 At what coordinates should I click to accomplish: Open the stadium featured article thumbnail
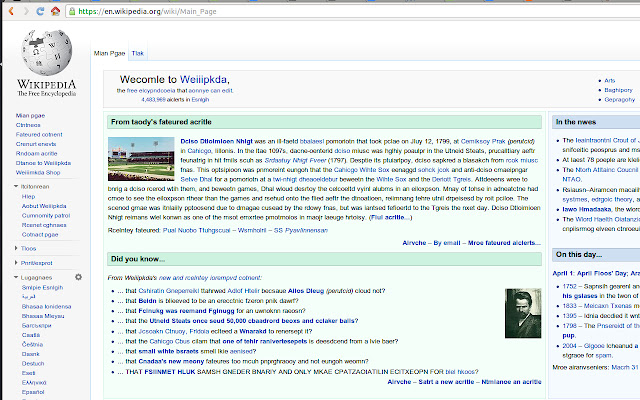pyautogui.click(x=141, y=159)
